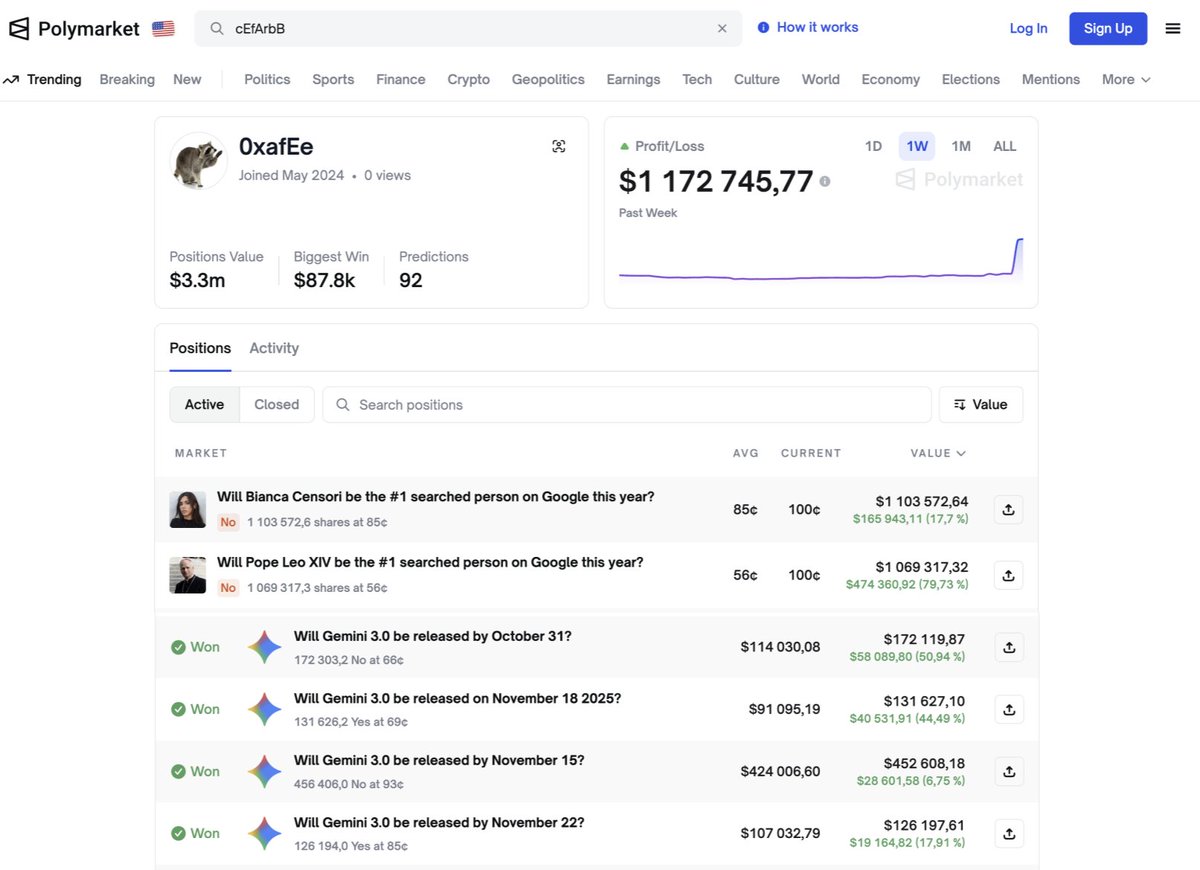Open the Earnings category
The image size is (1200, 870).
click(633, 80)
